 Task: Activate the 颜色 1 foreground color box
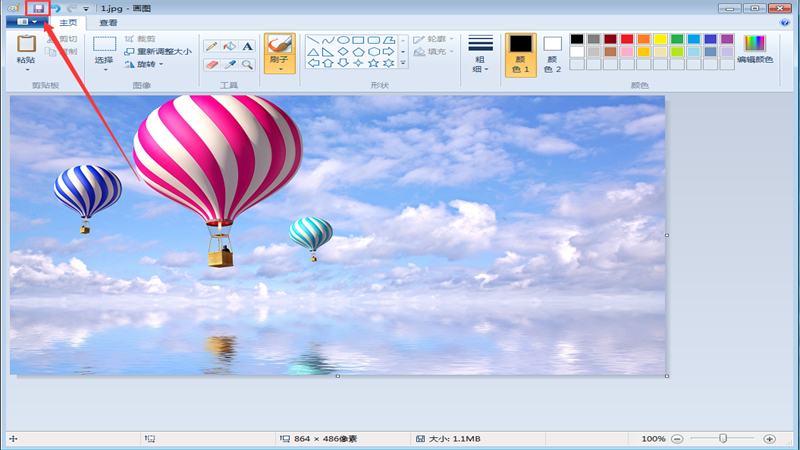coord(520,55)
